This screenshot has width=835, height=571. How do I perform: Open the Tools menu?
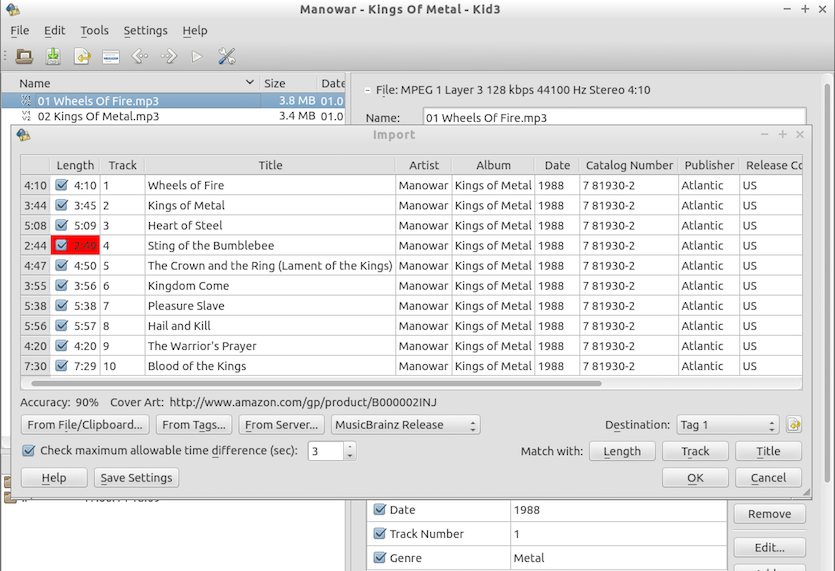click(x=94, y=31)
